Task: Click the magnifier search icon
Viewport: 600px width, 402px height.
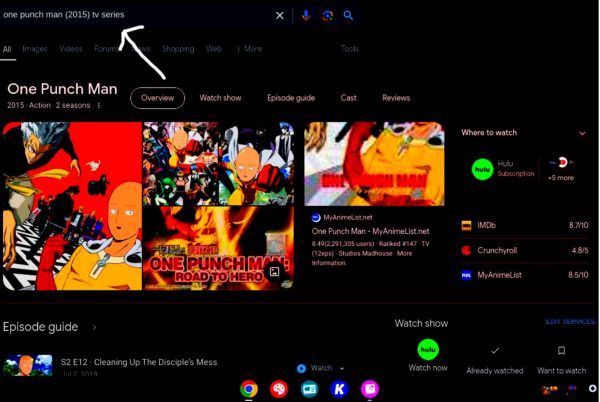Action: [x=348, y=15]
